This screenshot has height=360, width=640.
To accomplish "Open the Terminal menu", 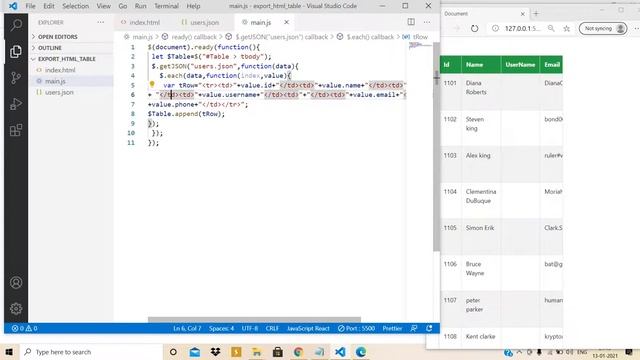I will coord(166,6).
